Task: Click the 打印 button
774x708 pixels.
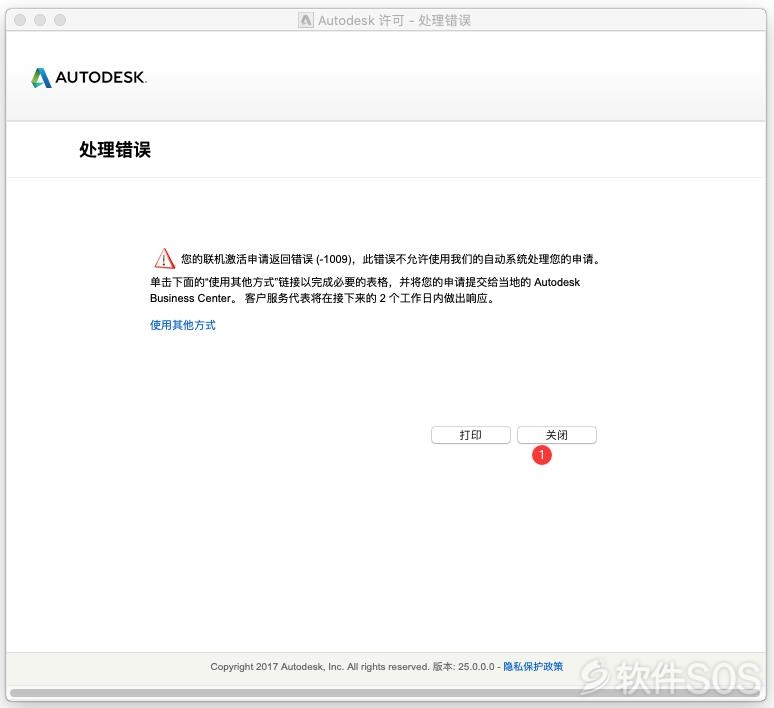Action: click(470, 435)
